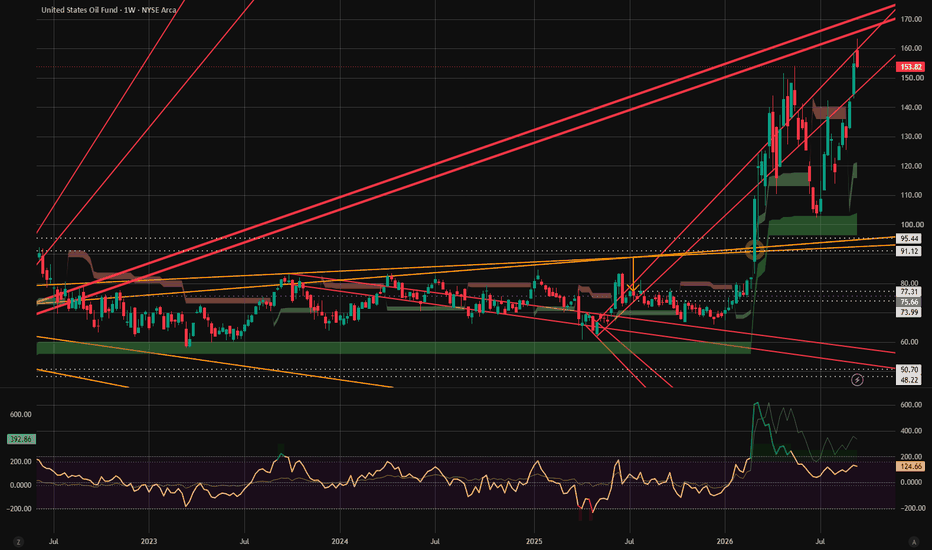Click the United States Oil Fund chart title
932x550 pixels.
(109, 10)
